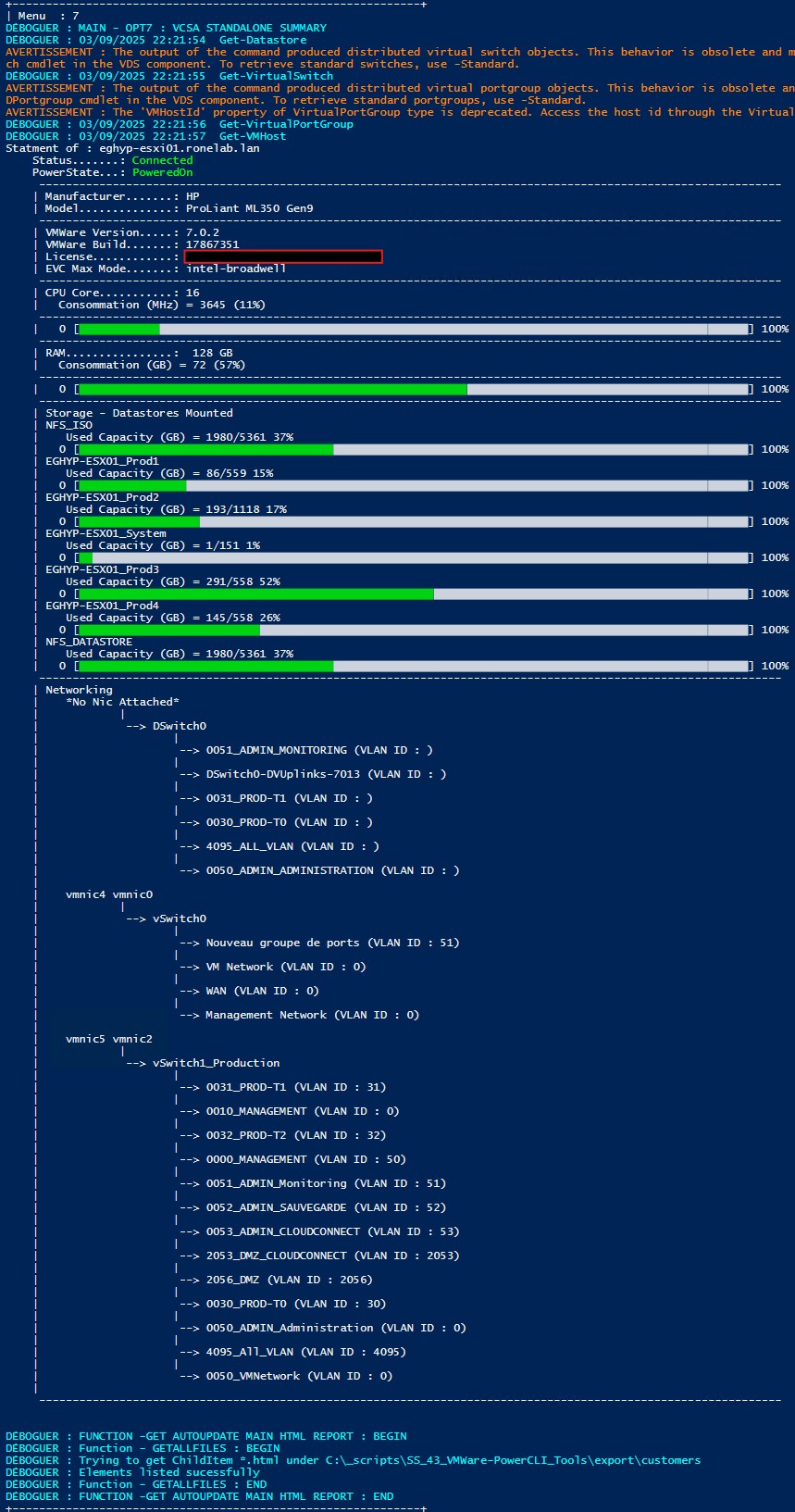This screenshot has height=1512, width=795.
Task: Click the RAM consumption progress bar
Action: click(x=414, y=389)
